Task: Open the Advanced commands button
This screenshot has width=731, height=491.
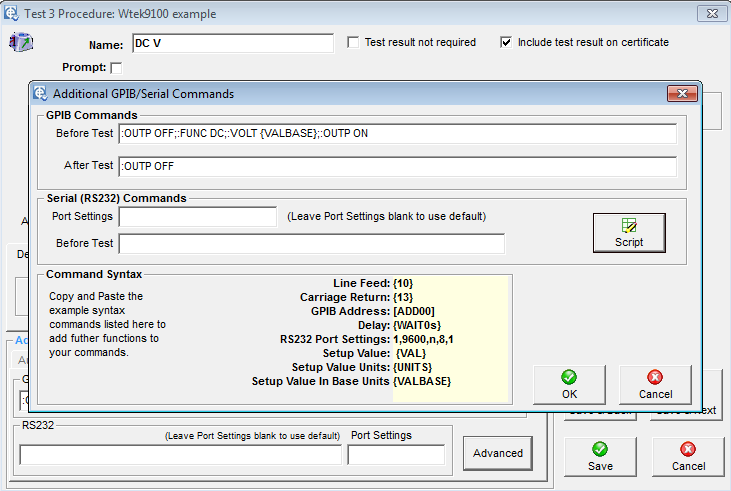Action: click(498, 453)
